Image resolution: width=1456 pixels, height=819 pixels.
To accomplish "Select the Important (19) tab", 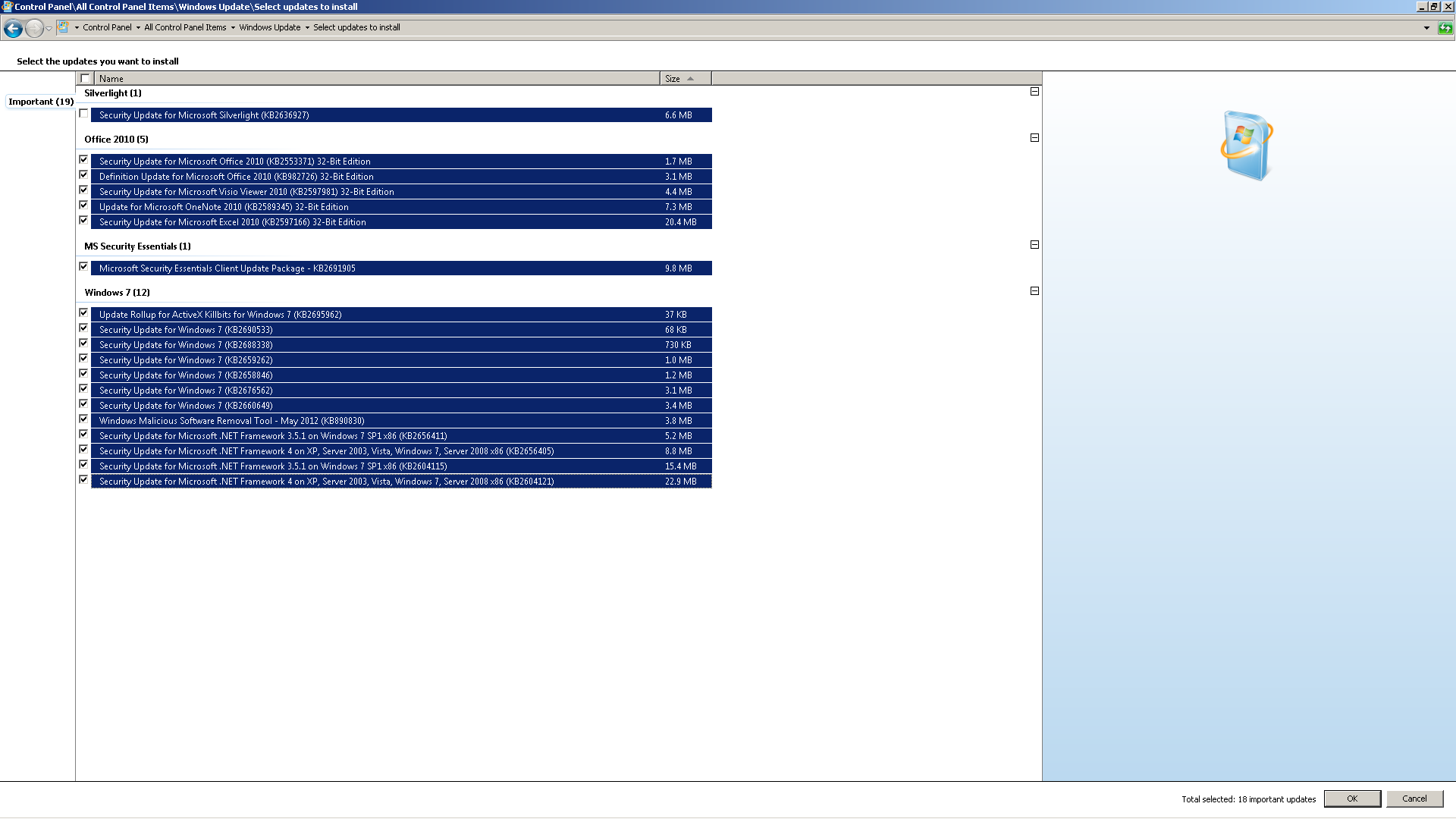I will pyautogui.click(x=41, y=102).
